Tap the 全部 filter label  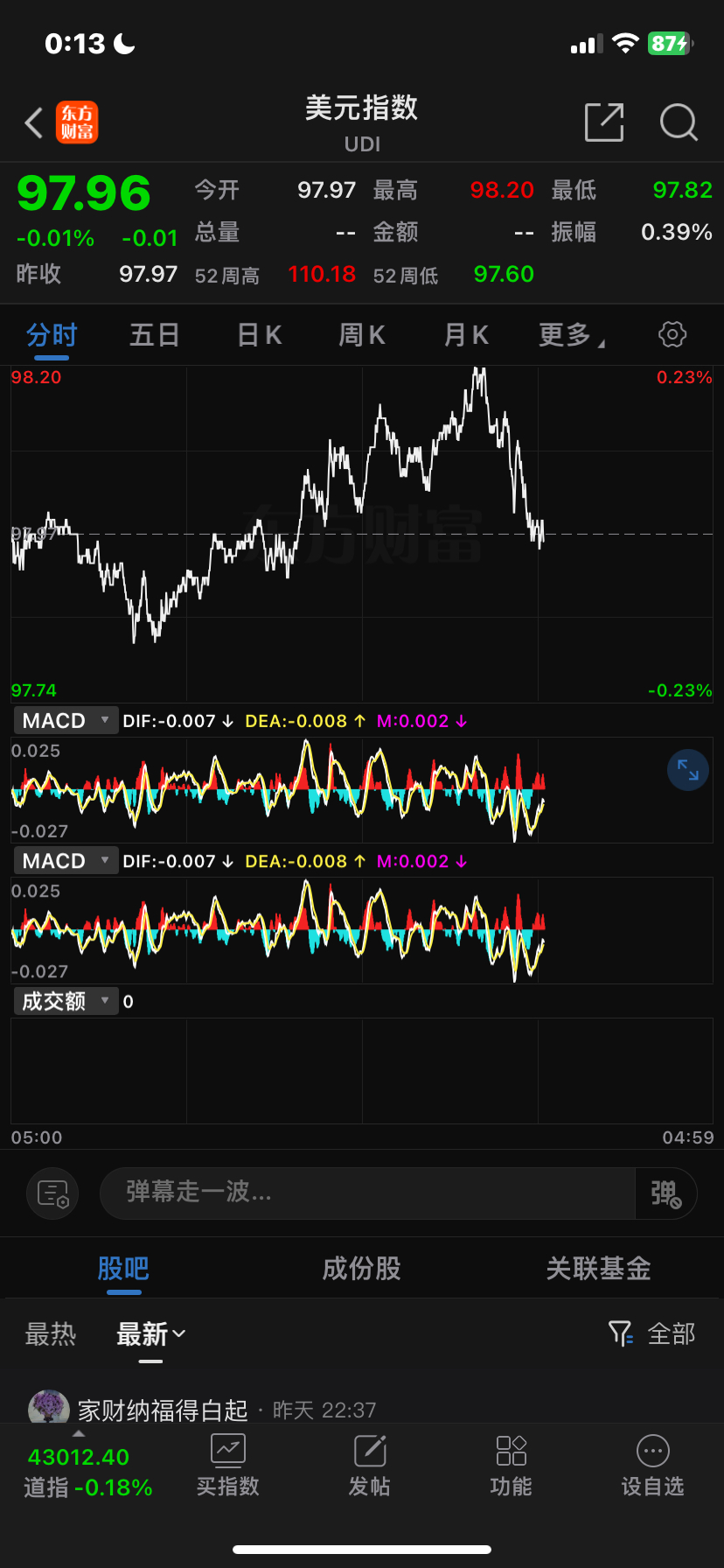(672, 1333)
